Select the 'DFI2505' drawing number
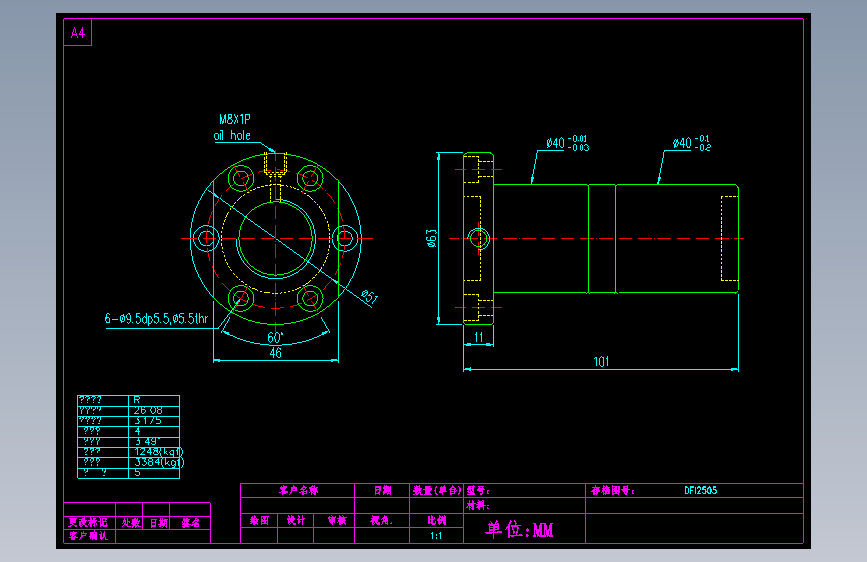 (x=701, y=491)
